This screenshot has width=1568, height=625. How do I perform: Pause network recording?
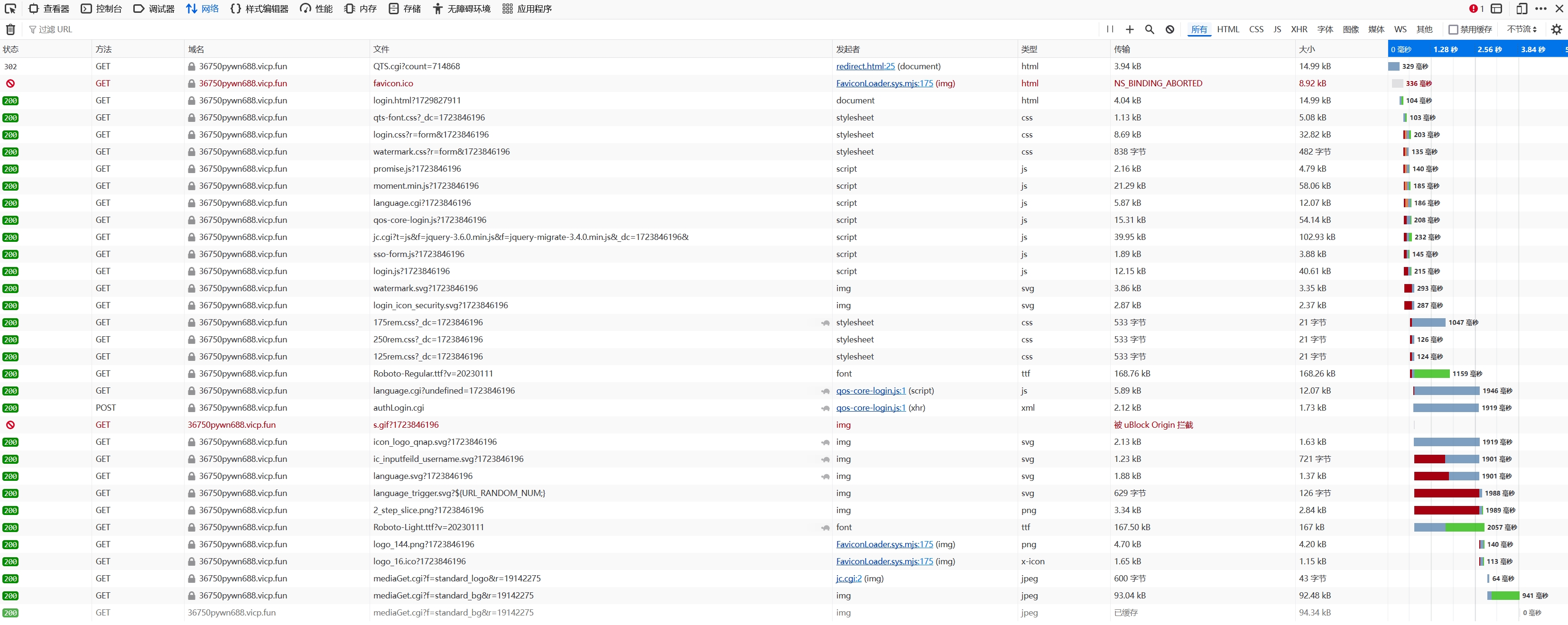pyautogui.click(x=1110, y=29)
